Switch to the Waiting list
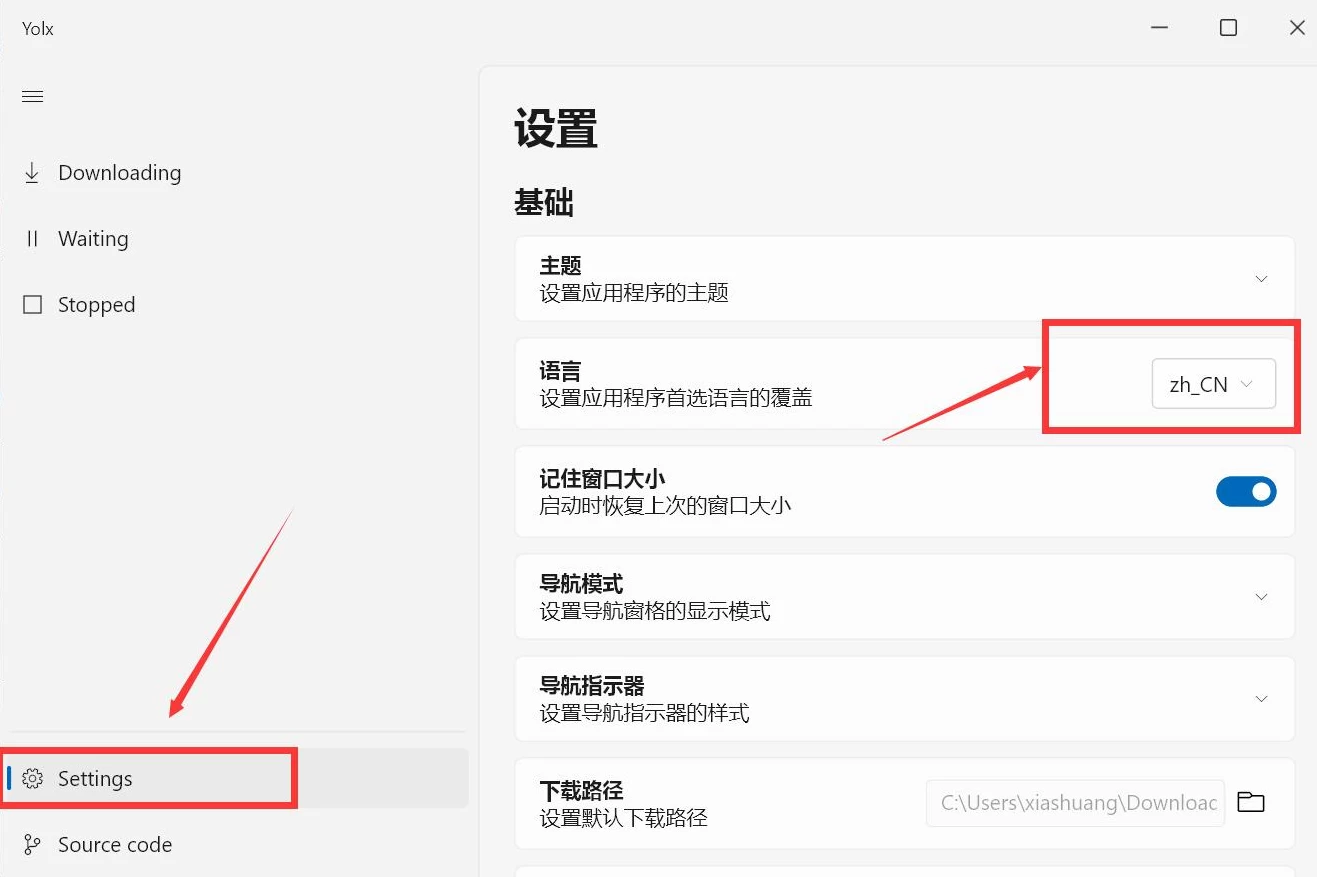 pyautogui.click(x=93, y=239)
